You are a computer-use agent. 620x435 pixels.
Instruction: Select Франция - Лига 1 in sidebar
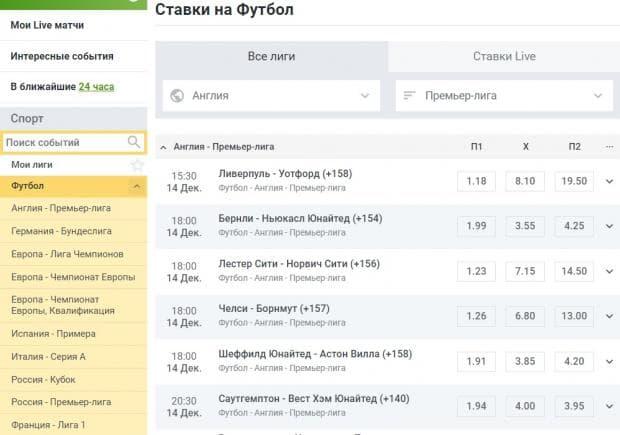pyautogui.click(x=74, y=425)
